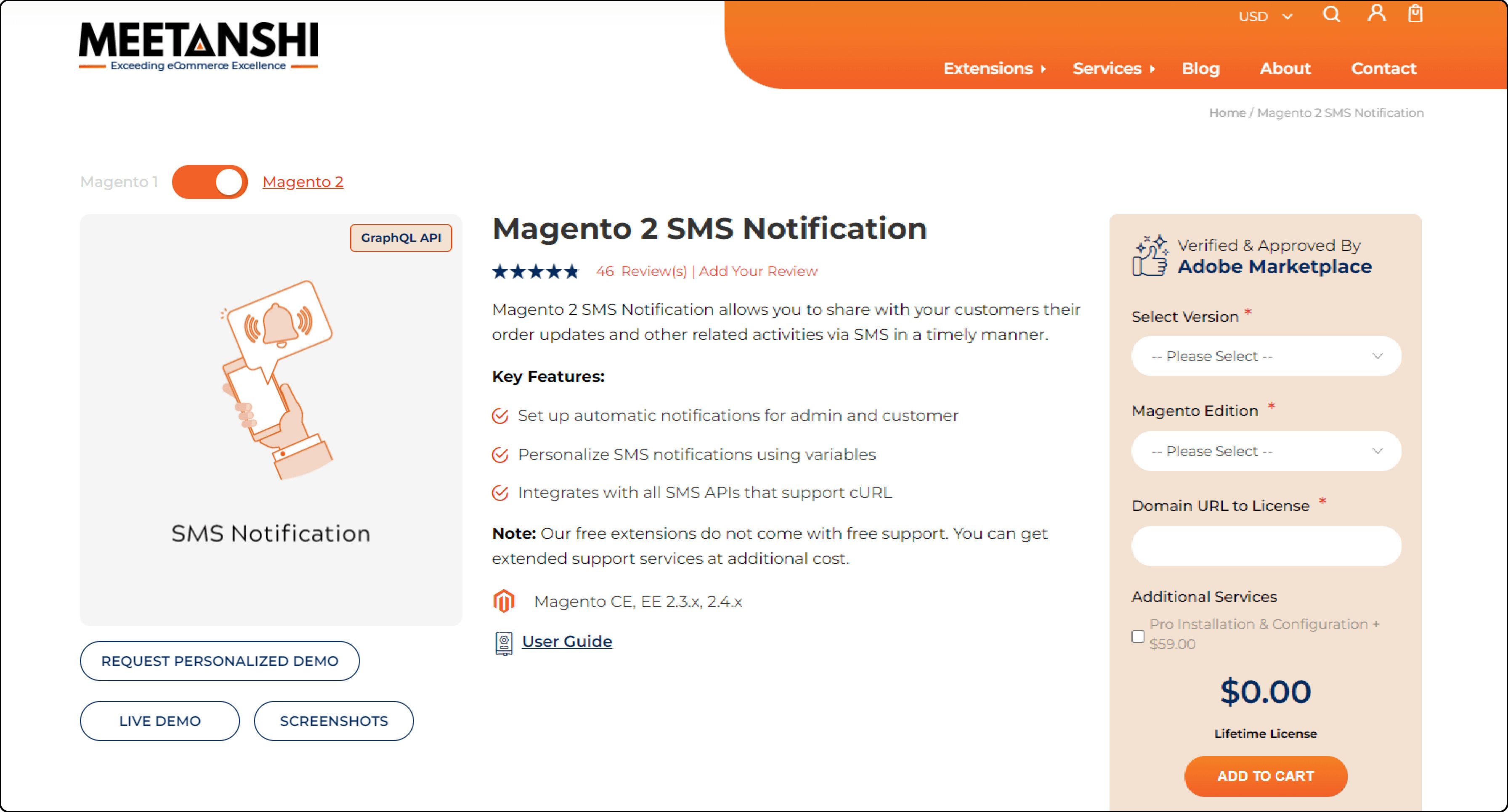The image size is (1508, 812).
Task: Open the Magento Edition dropdown
Action: (x=1266, y=450)
